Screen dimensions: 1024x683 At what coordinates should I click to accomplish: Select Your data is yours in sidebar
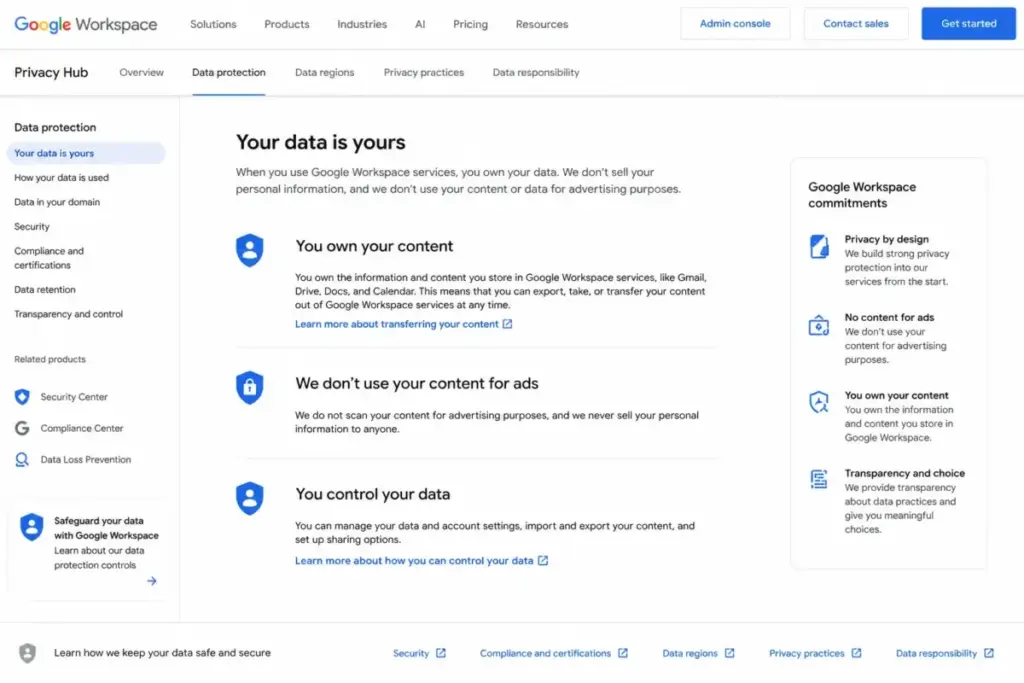[86, 153]
